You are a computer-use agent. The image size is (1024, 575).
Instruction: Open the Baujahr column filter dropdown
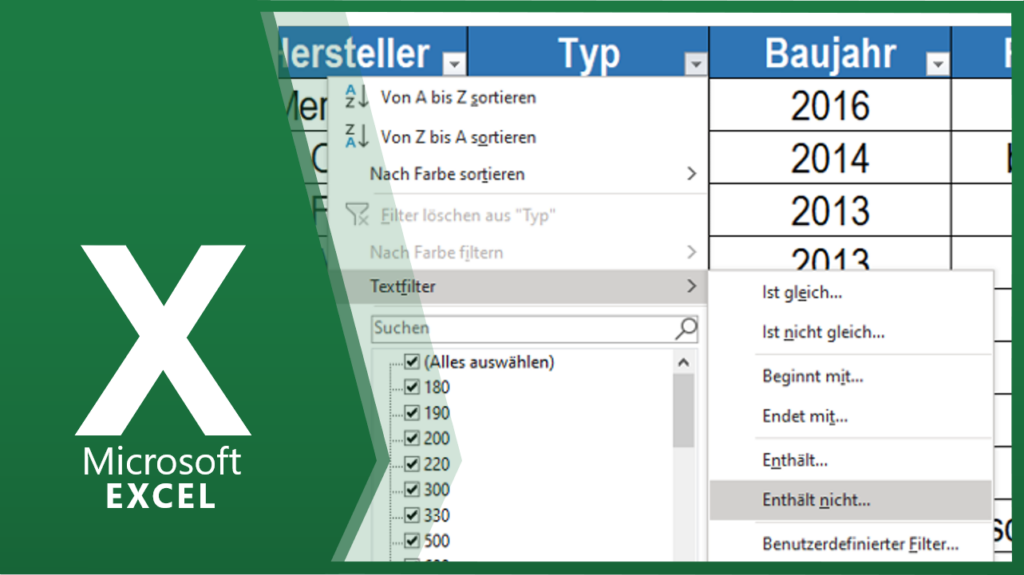click(937, 63)
